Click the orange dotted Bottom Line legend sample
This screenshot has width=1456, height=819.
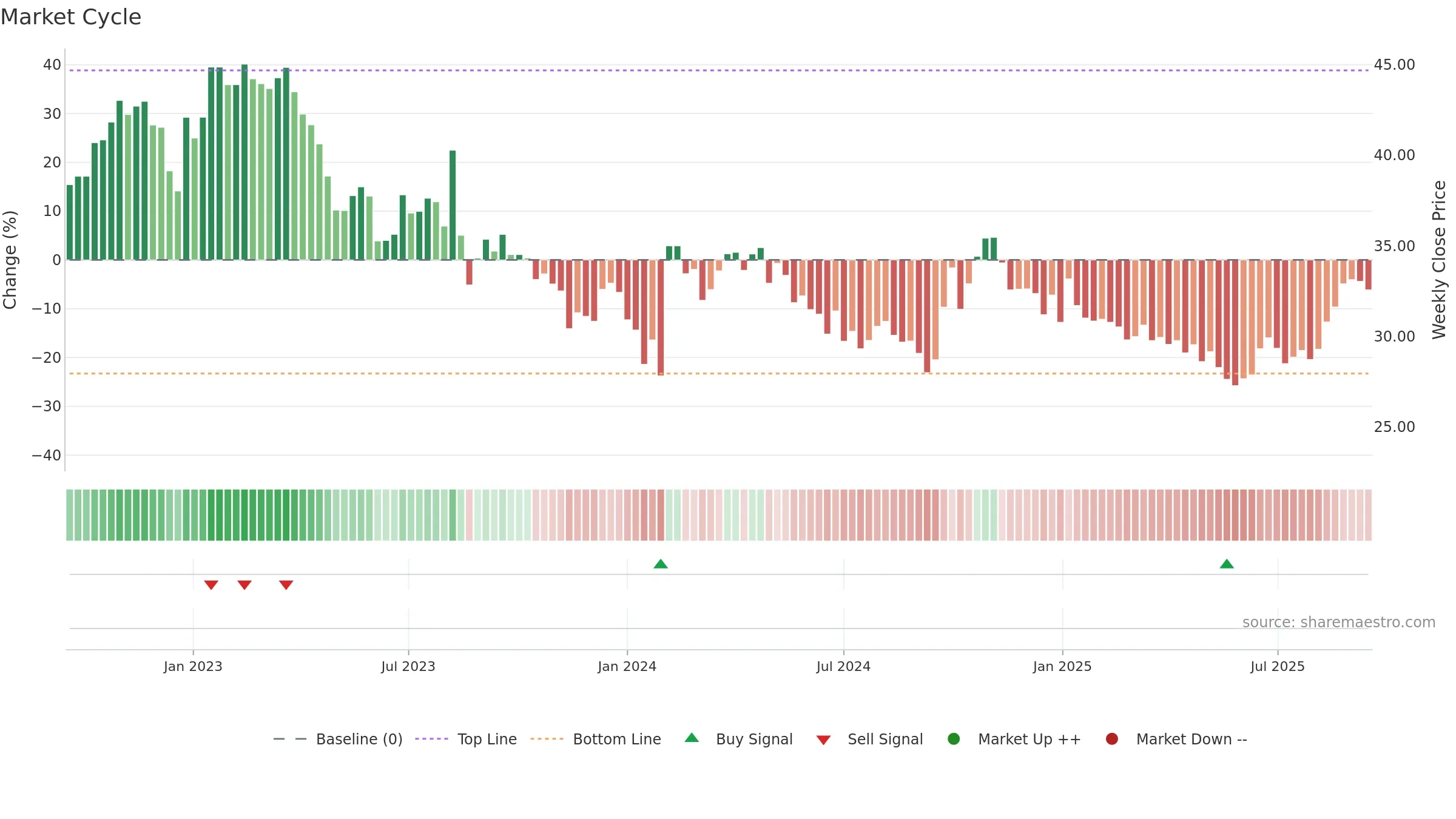[547, 739]
